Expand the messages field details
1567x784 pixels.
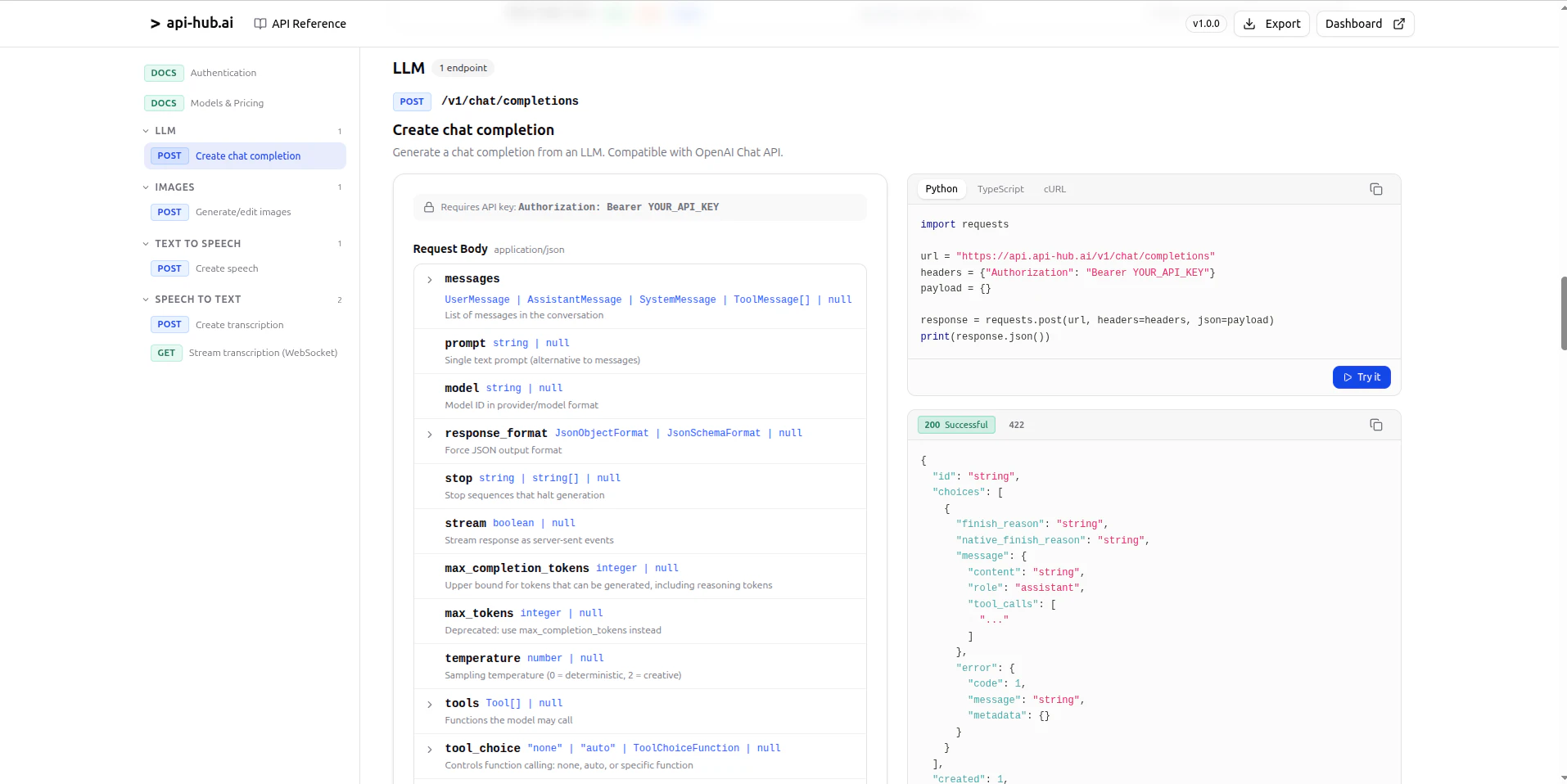coord(430,279)
